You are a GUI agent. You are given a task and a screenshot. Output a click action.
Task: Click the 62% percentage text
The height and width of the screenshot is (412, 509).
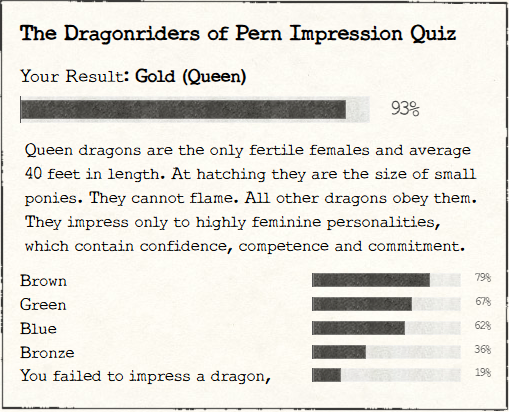[483, 325]
